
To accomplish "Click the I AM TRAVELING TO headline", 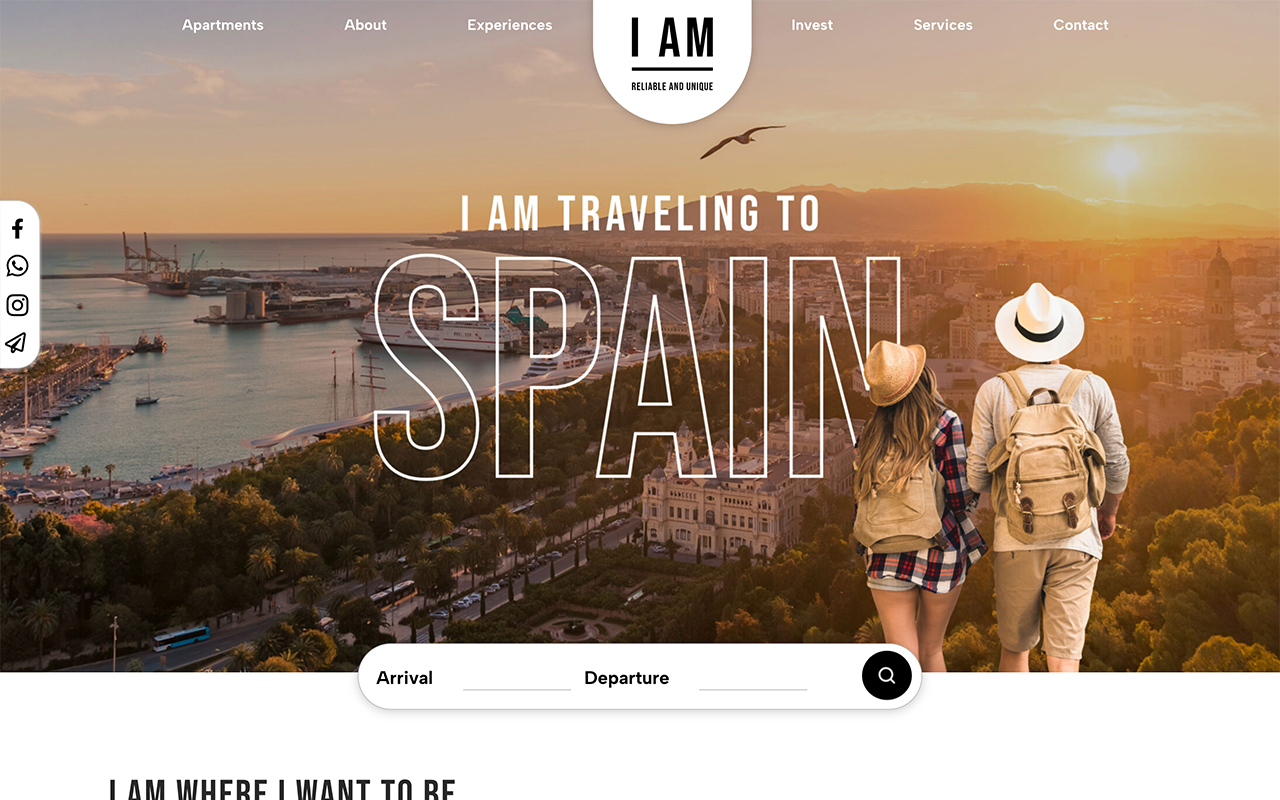I will [640, 213].
